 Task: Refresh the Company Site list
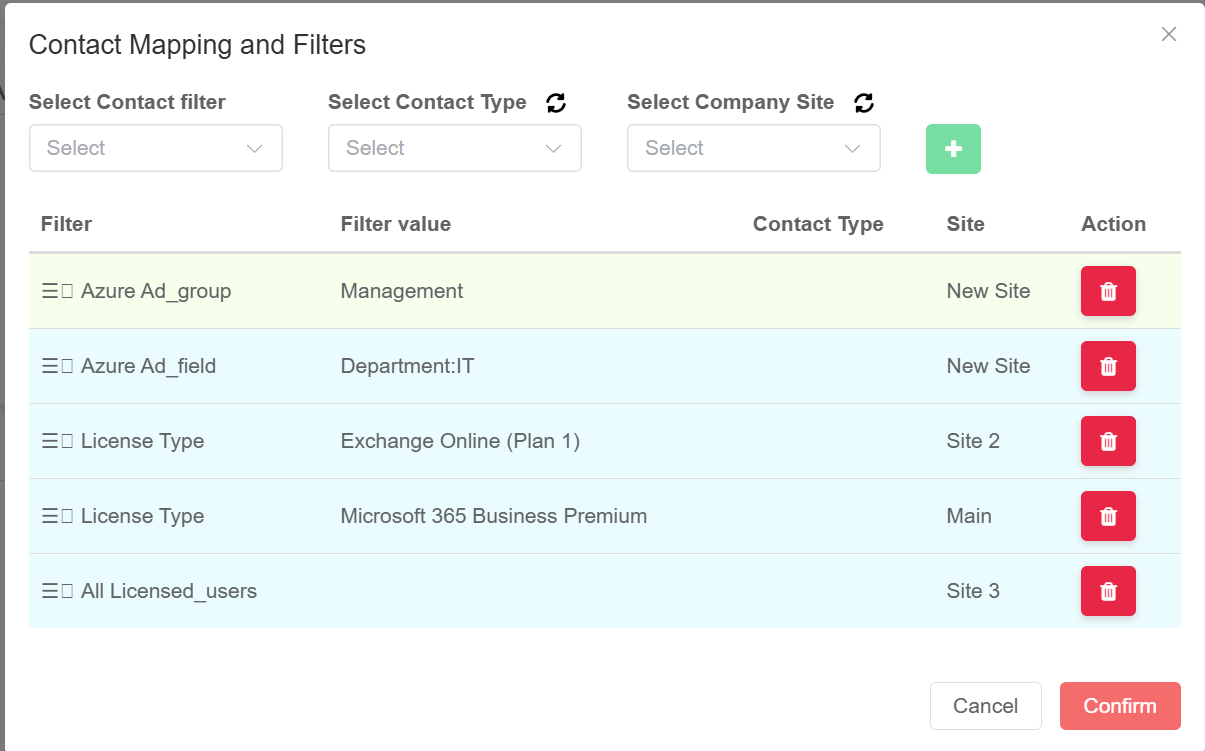click(864, 103)
